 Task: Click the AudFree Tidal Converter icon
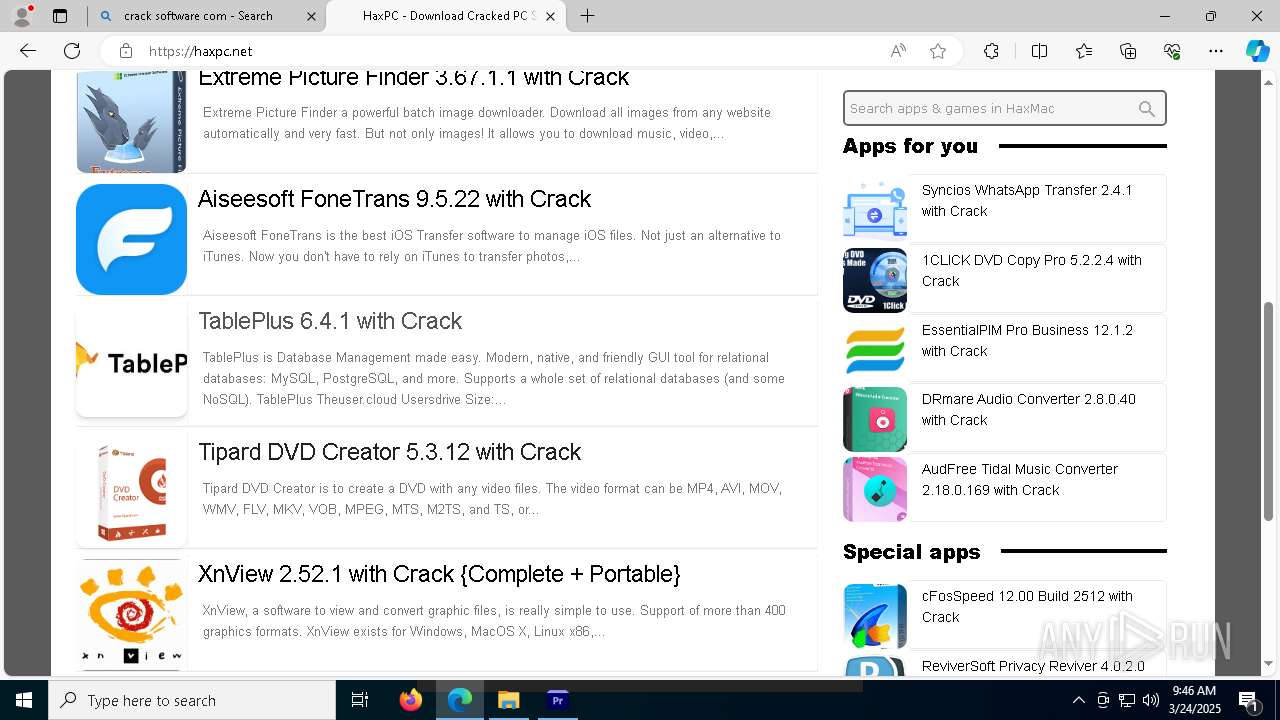[875, 489]
